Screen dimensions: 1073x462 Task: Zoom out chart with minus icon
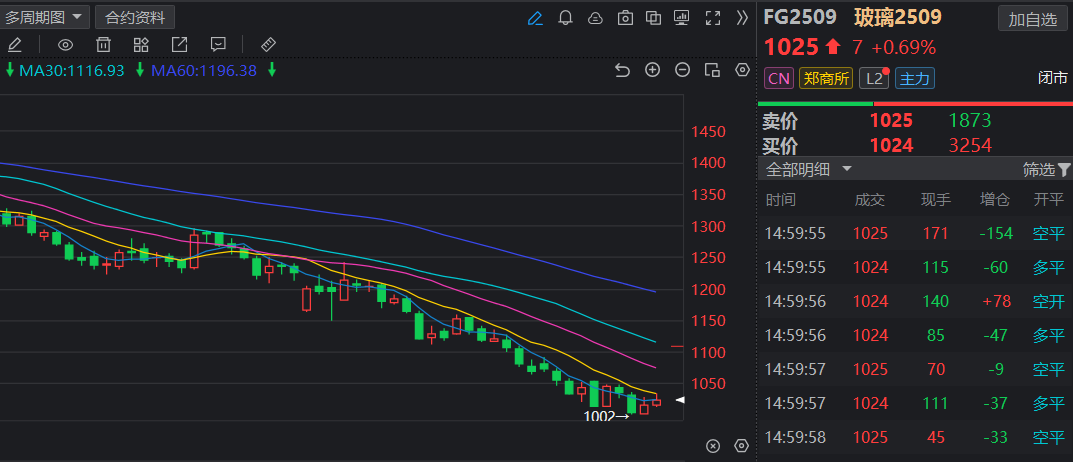pos(682,70)
